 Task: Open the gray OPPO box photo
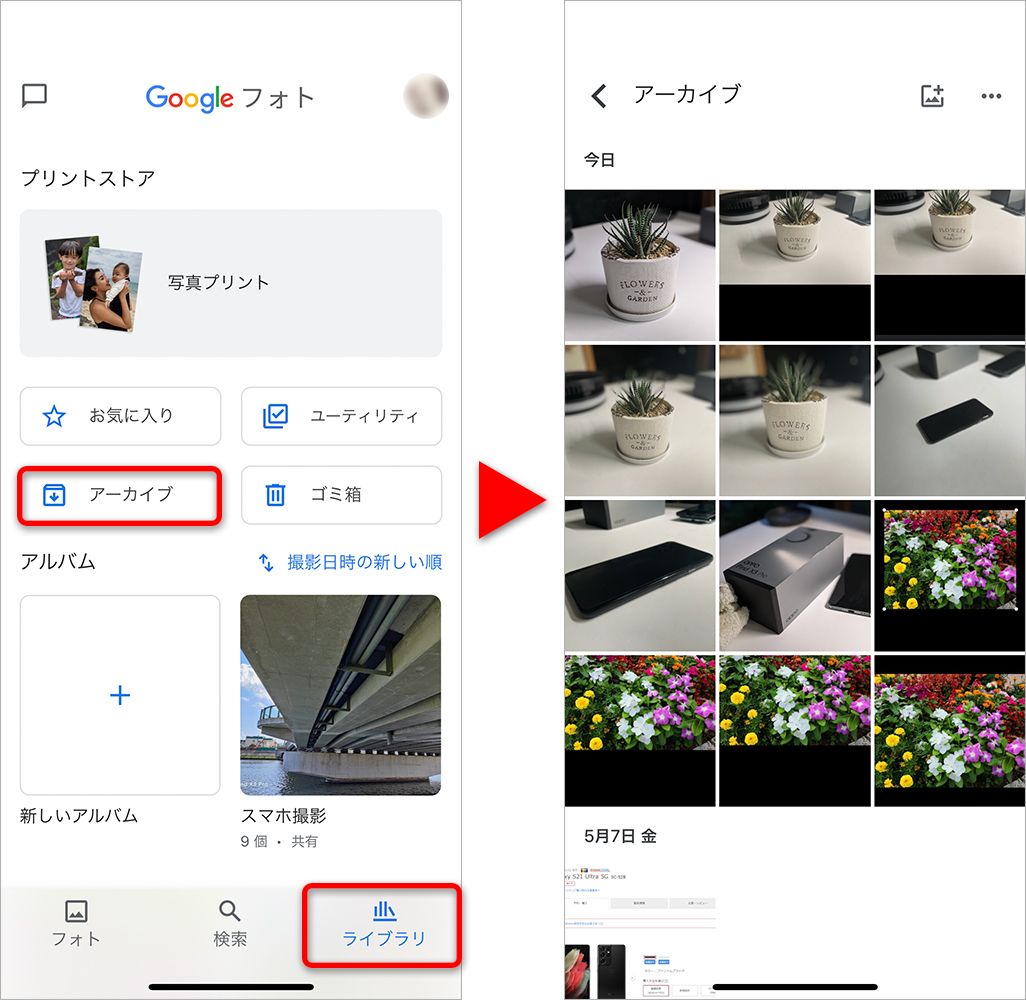tap(795, 575)
